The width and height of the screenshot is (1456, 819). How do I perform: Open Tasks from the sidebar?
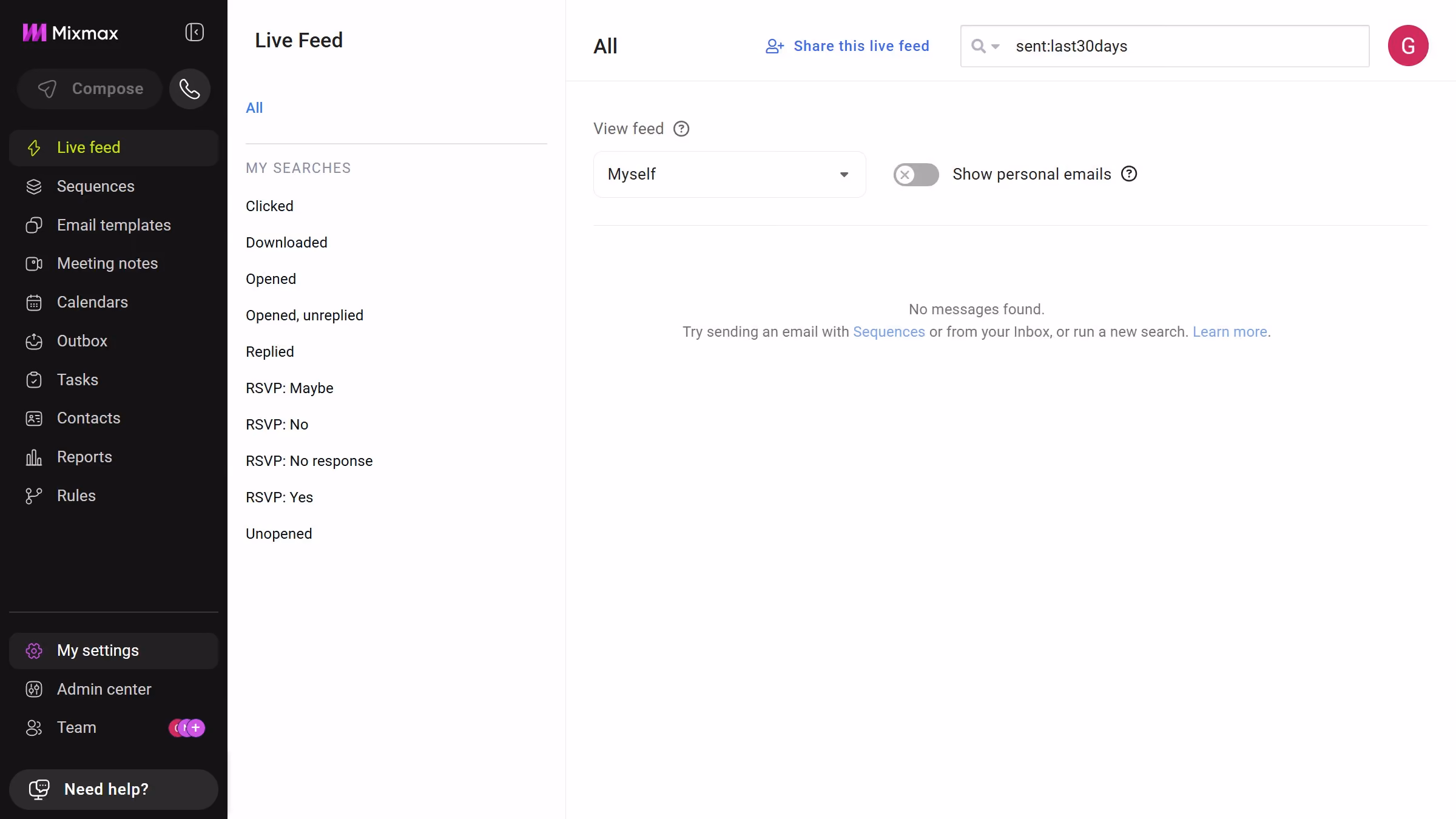tap(113, 380)
